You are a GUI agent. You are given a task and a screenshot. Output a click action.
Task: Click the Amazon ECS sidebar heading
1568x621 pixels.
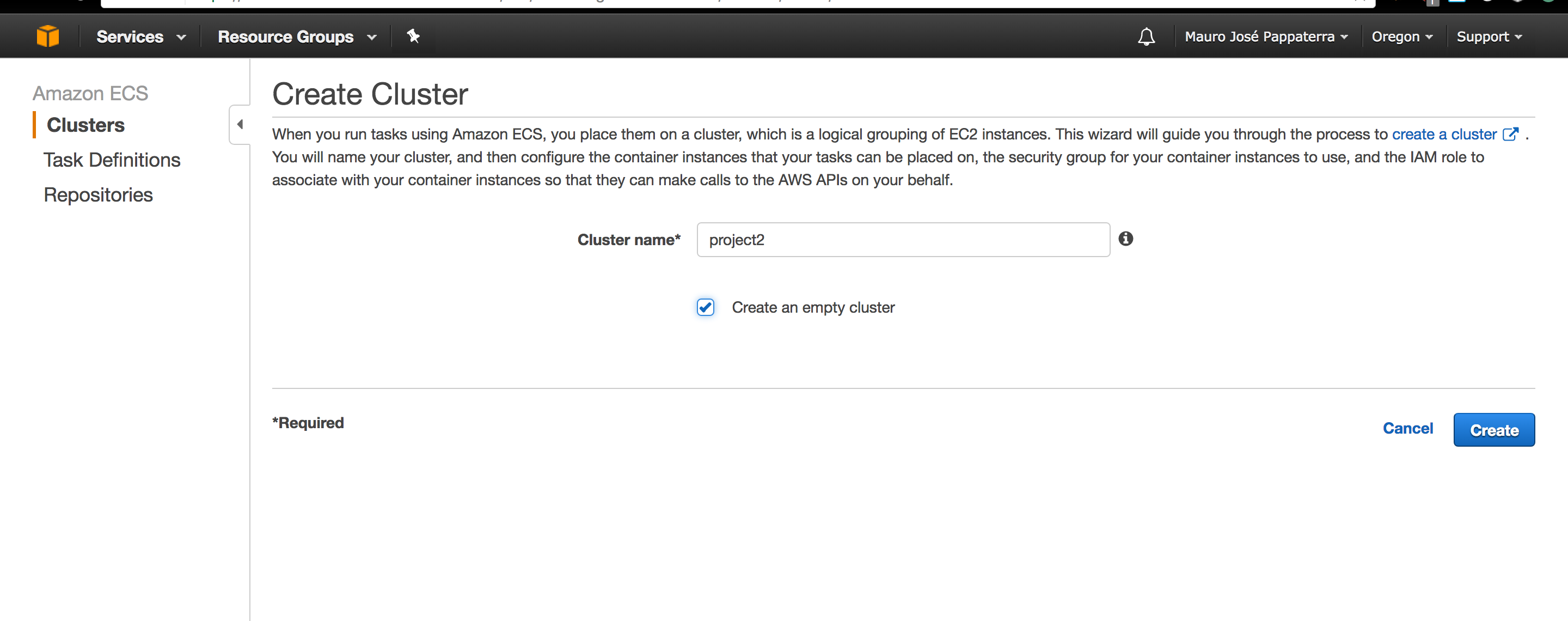tap(90, 93)
